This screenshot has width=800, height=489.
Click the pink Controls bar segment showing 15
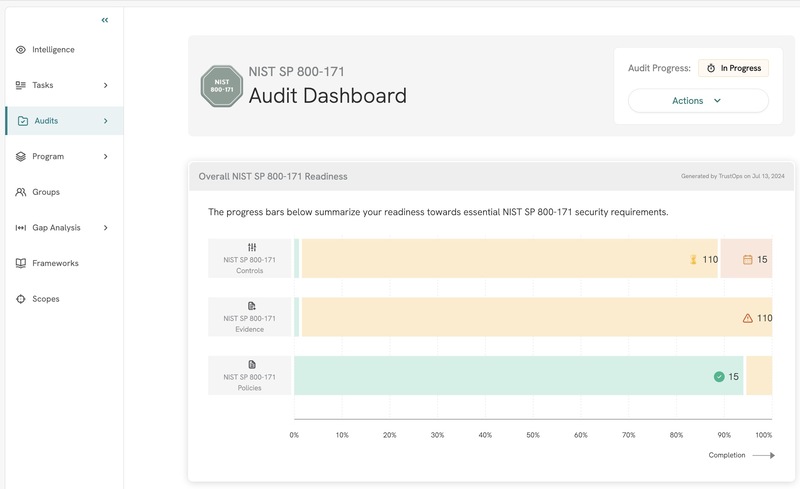(746, 258)
